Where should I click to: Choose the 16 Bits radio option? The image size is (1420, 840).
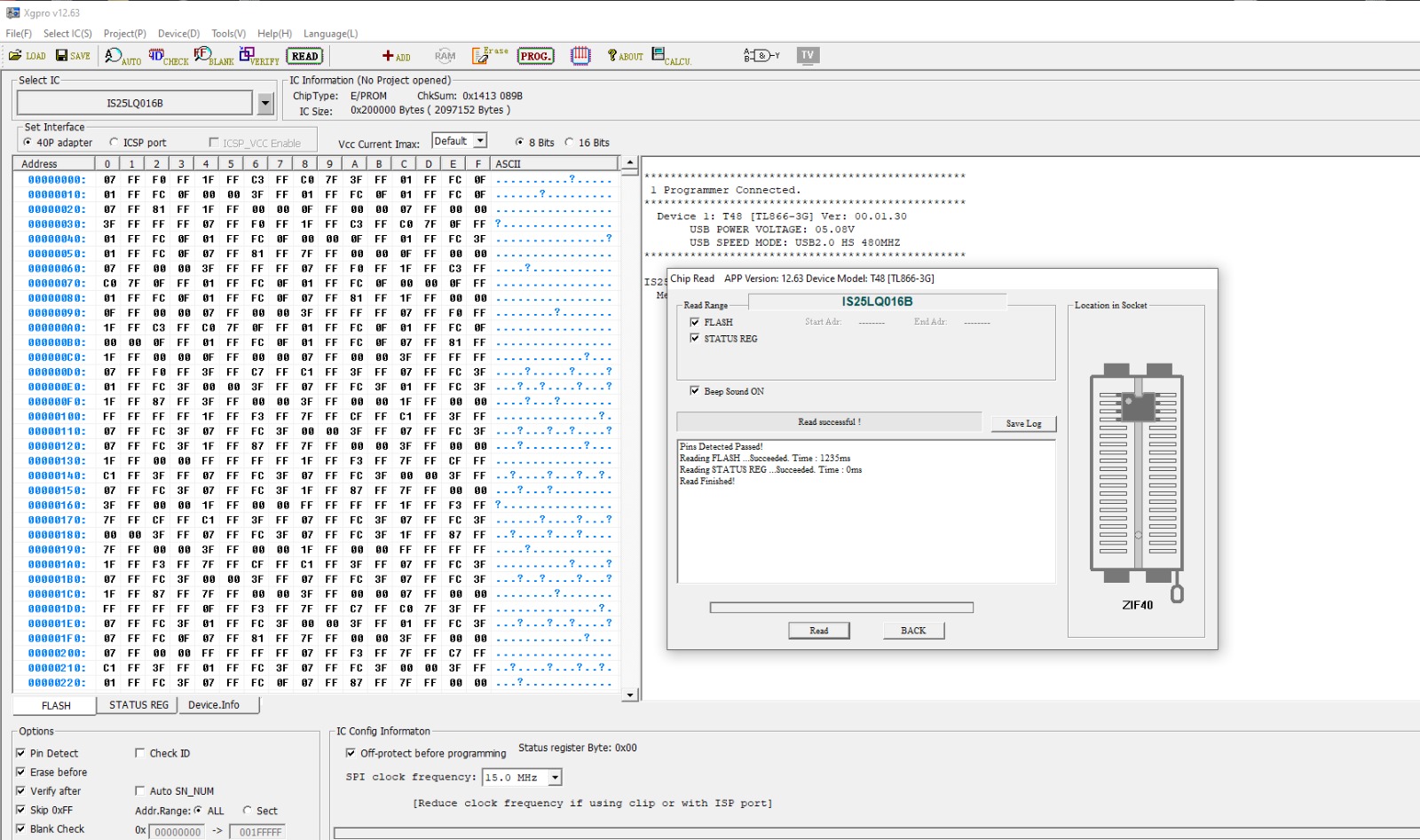pos(570,143)
